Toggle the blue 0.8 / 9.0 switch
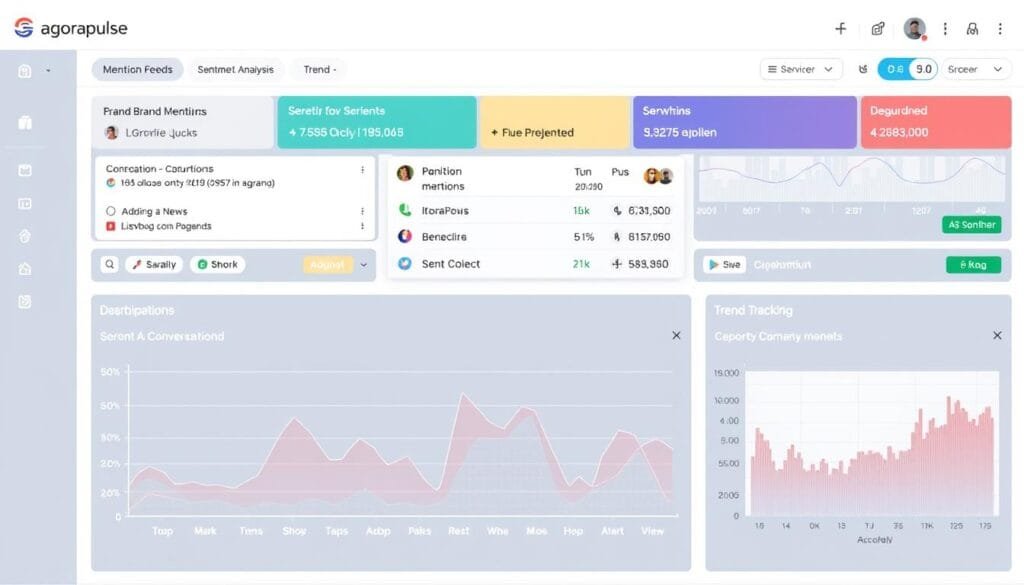The height and width of the screenshot is (585, 1024). (907, 69)
